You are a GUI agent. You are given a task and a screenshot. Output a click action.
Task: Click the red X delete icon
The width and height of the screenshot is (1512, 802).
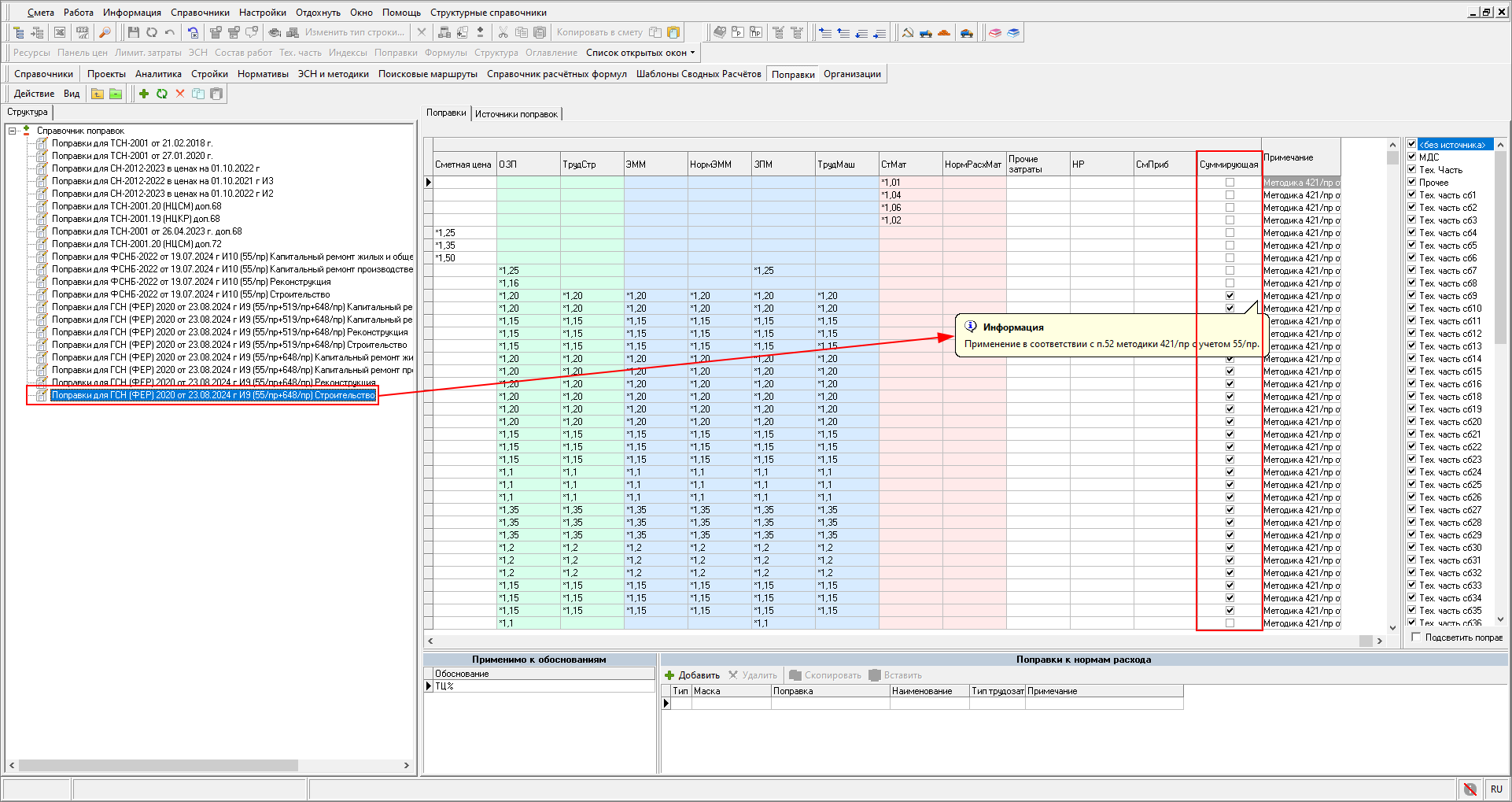click(x=180, y=94)
